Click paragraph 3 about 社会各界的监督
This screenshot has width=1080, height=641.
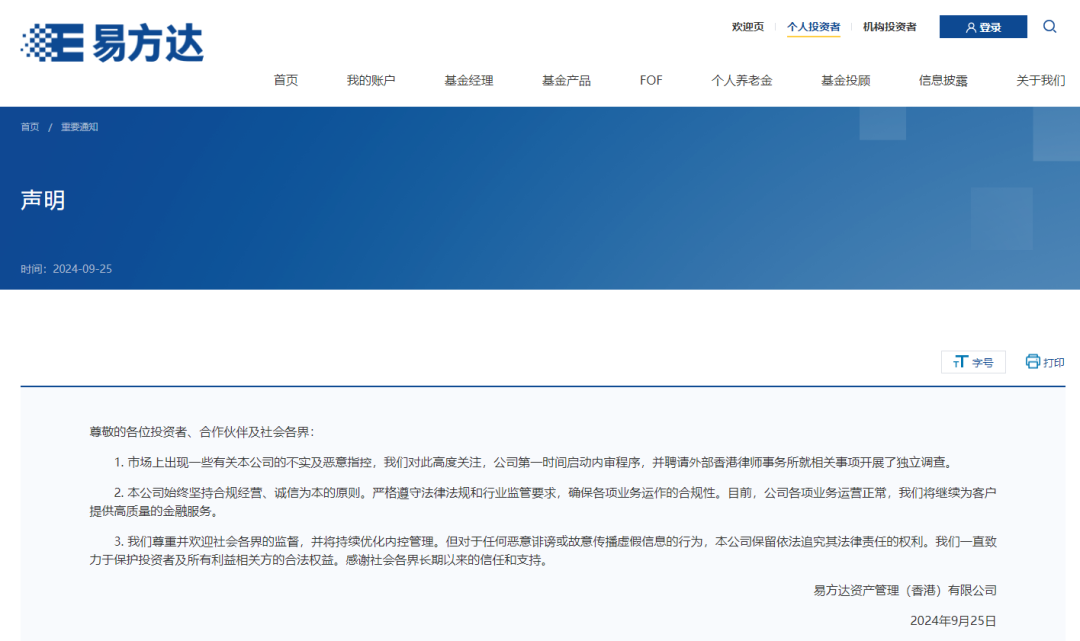click(543, 551)
